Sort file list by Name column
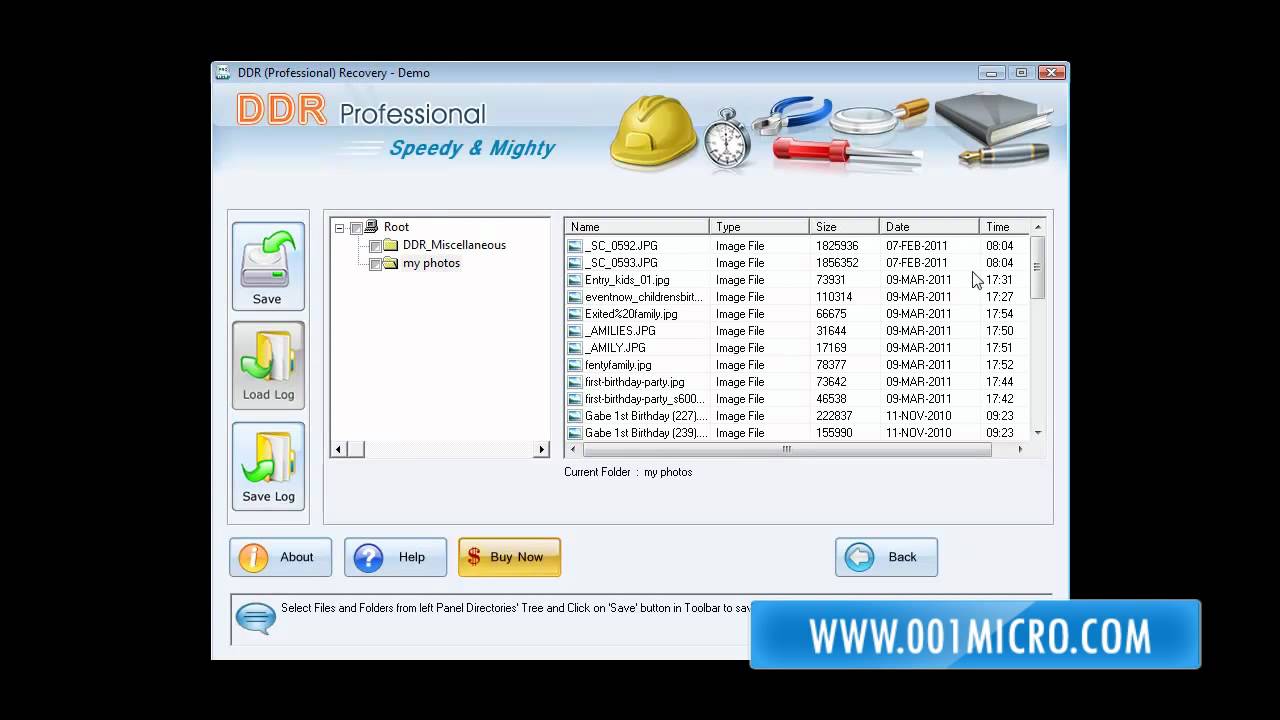The height and width of the screenshot is (720, 1280). [637, 227]
